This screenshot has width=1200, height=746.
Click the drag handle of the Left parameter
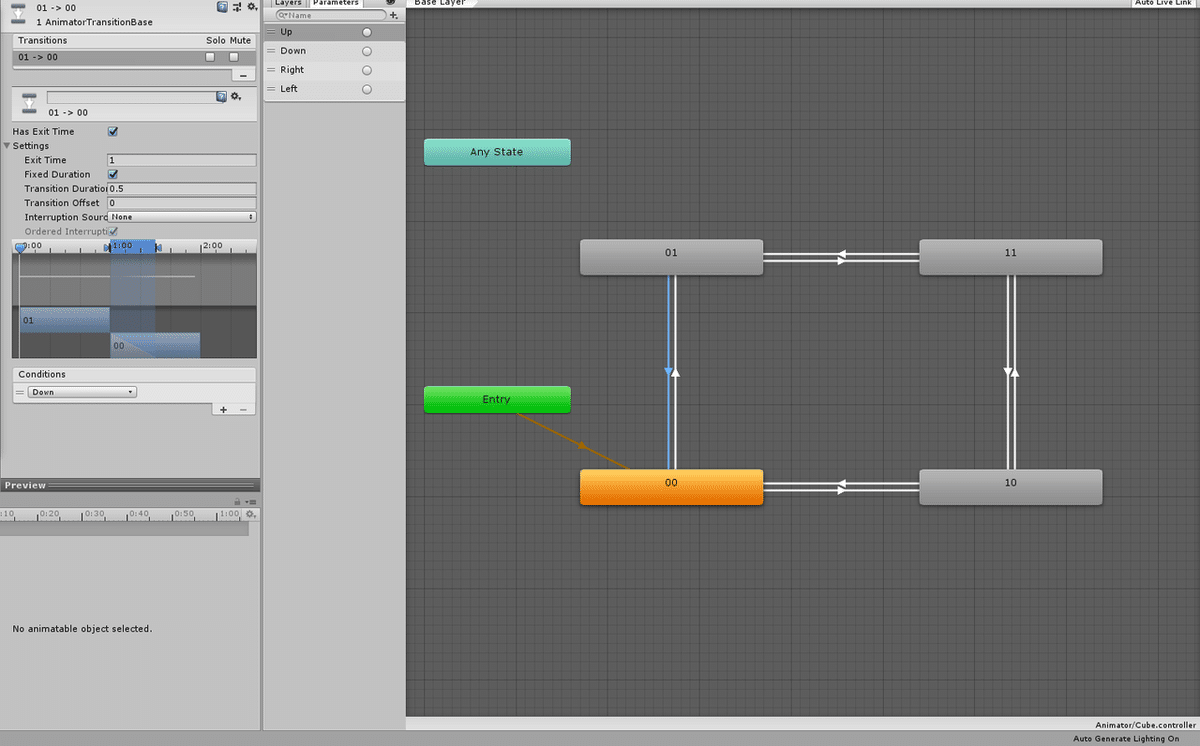[271, 89]
